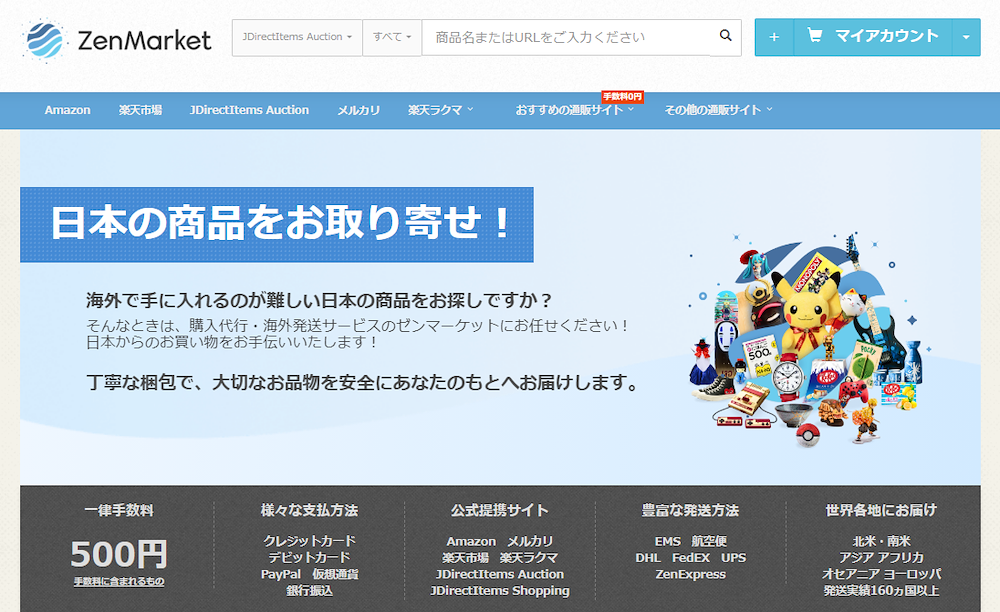Screen dimensions: 1000x612
Task: Expand the 楽天ラクマ menu
Action: 441,110
